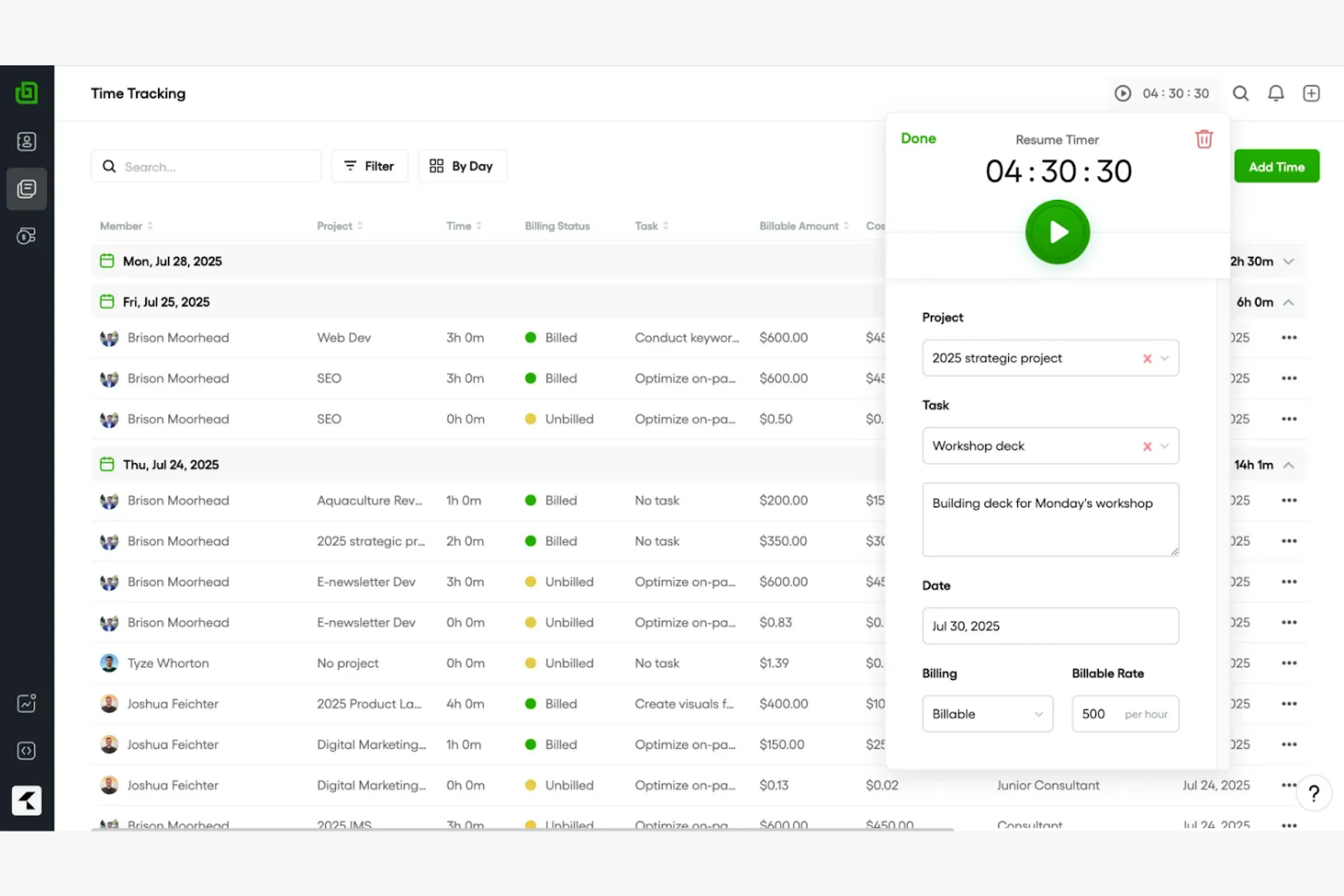
Task: Click the calendar icon beside Fri, Jul 25
Action: pyautogui.click(x=108, y=300)
